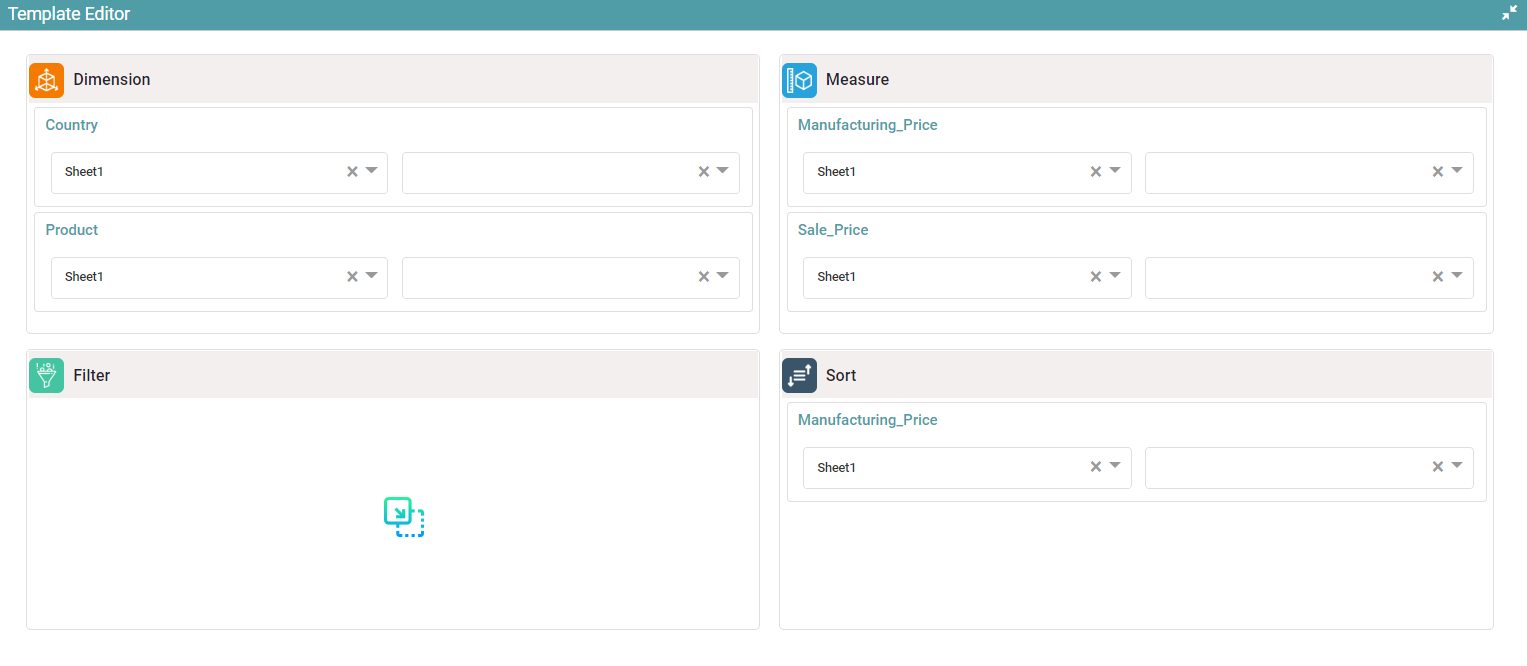Viewport: 1527px width, 666px height.
Task: Clear Sheet1 selection in the Country row
Action: point(352,172)
